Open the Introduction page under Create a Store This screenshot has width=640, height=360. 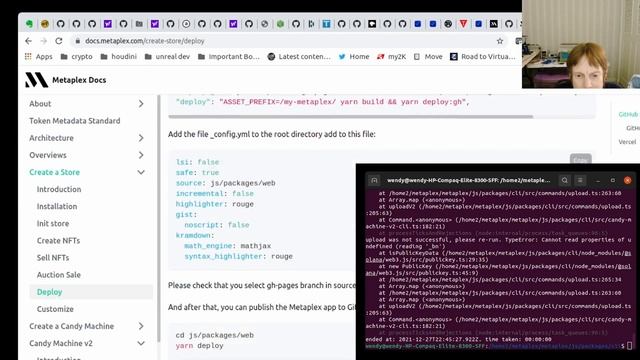(59, 189)
